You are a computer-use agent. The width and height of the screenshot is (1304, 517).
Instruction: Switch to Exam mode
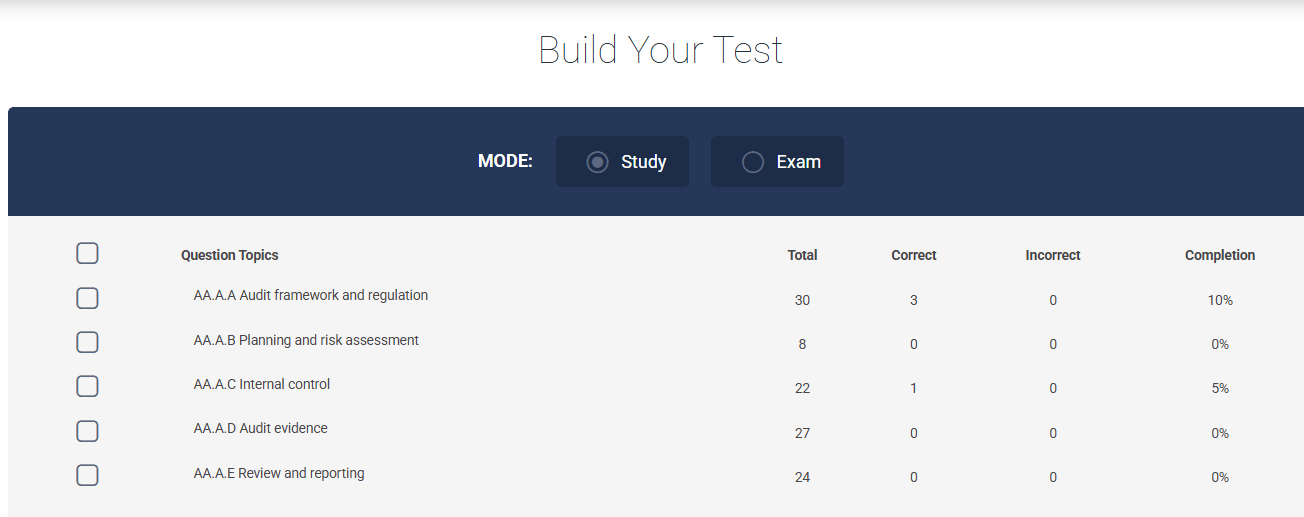pyautogui.click(x=753, y=162)
